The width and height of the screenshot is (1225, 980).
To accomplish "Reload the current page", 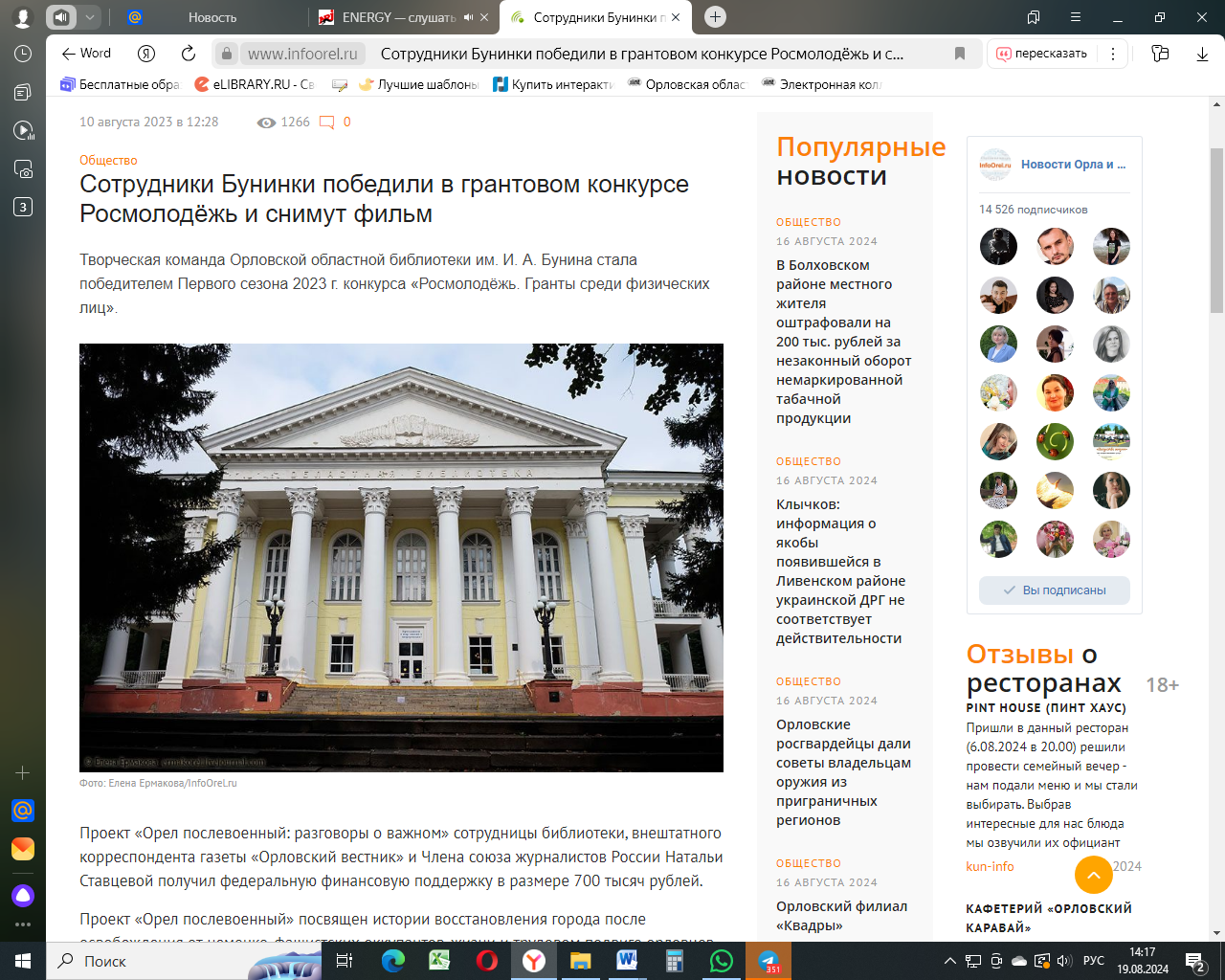I will point(189,54).
